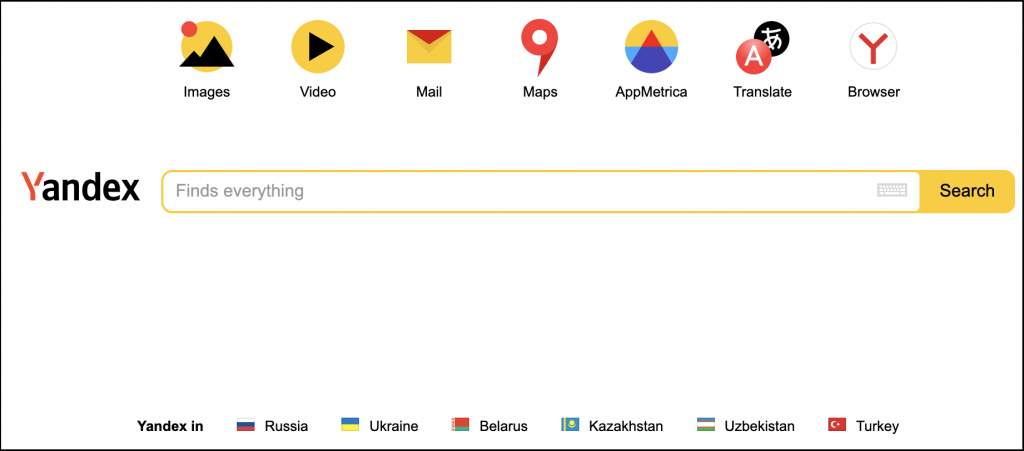This screenshot has height=451, width=1024.
Task: Select the Uzbekistan country link
Action: pyautogui.click(x=760, y=426)
